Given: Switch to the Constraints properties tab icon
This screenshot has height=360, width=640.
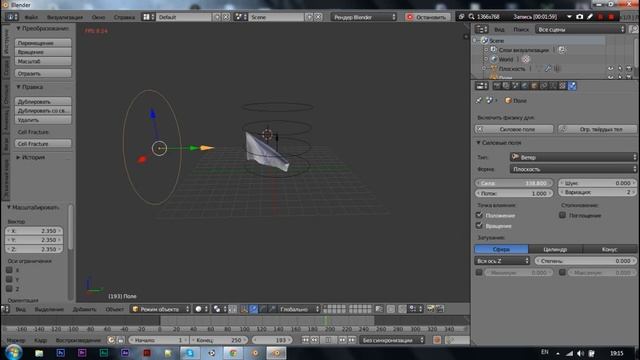Looking at the screenshot, I should coord(544,86).
